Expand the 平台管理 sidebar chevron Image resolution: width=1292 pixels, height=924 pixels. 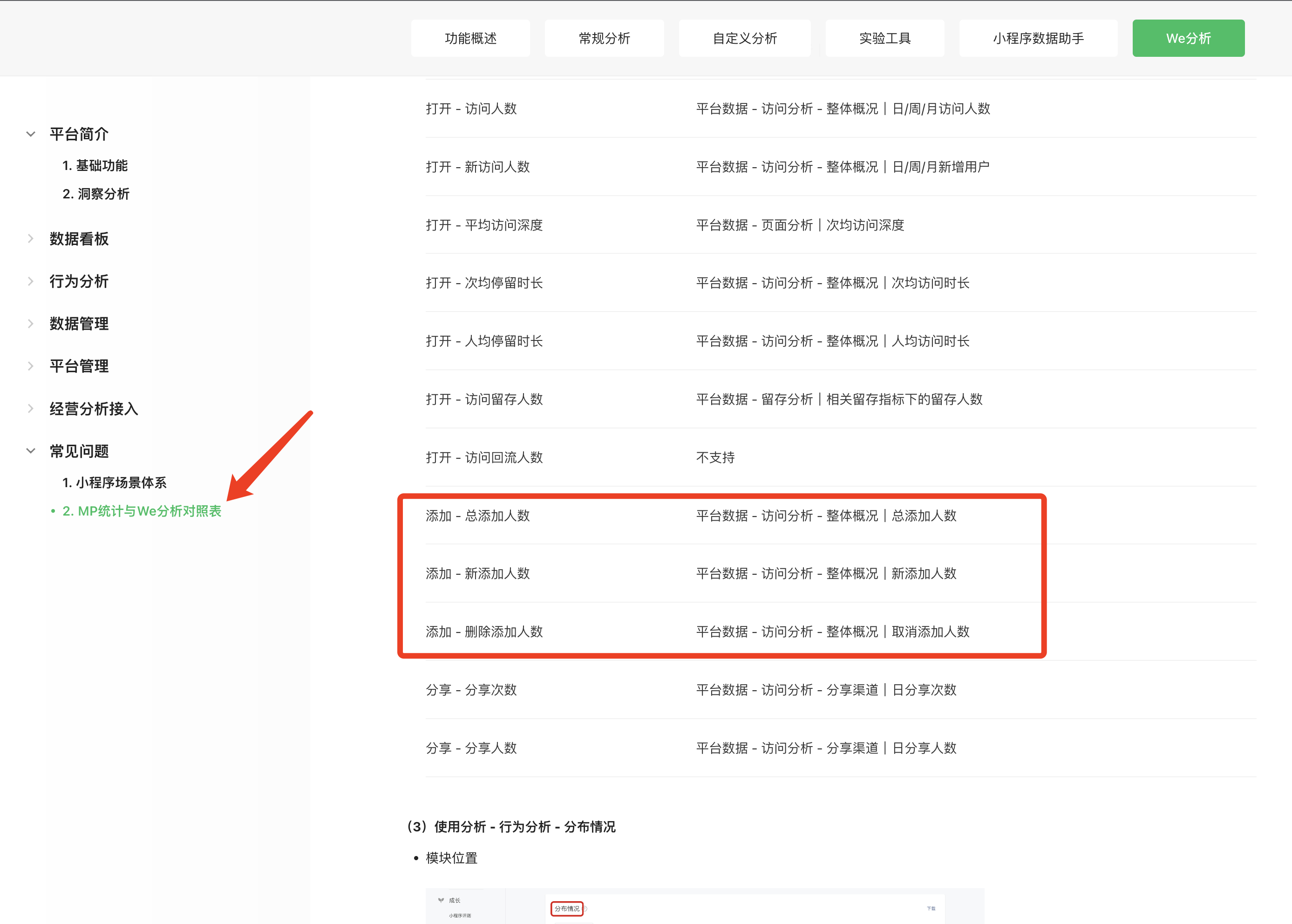[31, 366]
